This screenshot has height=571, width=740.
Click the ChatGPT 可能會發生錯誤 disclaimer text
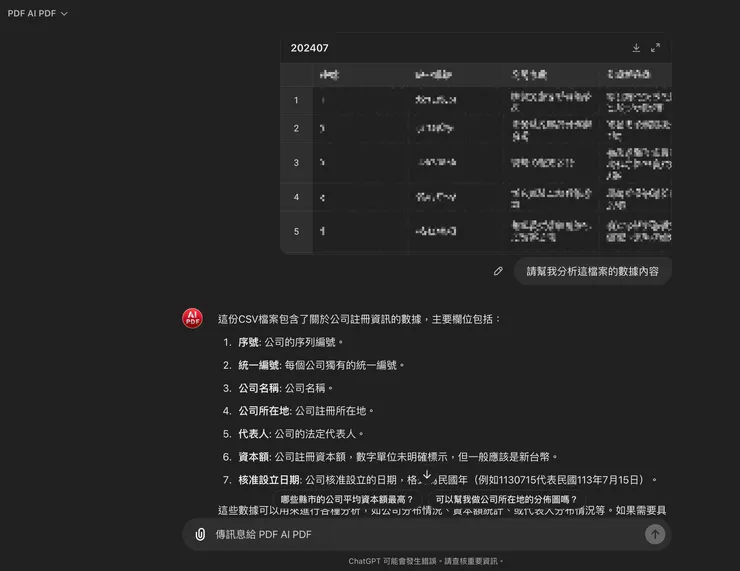point(426,561)
